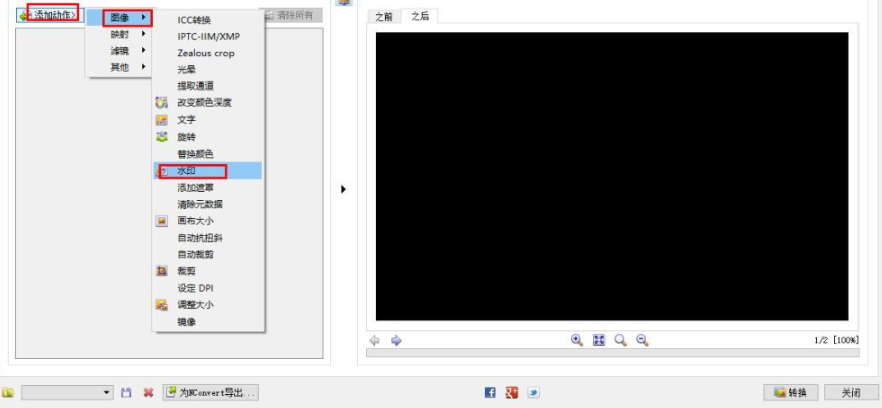The height and width of the screenshot is (408, 882).
Task: Click the 关闭 close button
Action: (850, 392)
